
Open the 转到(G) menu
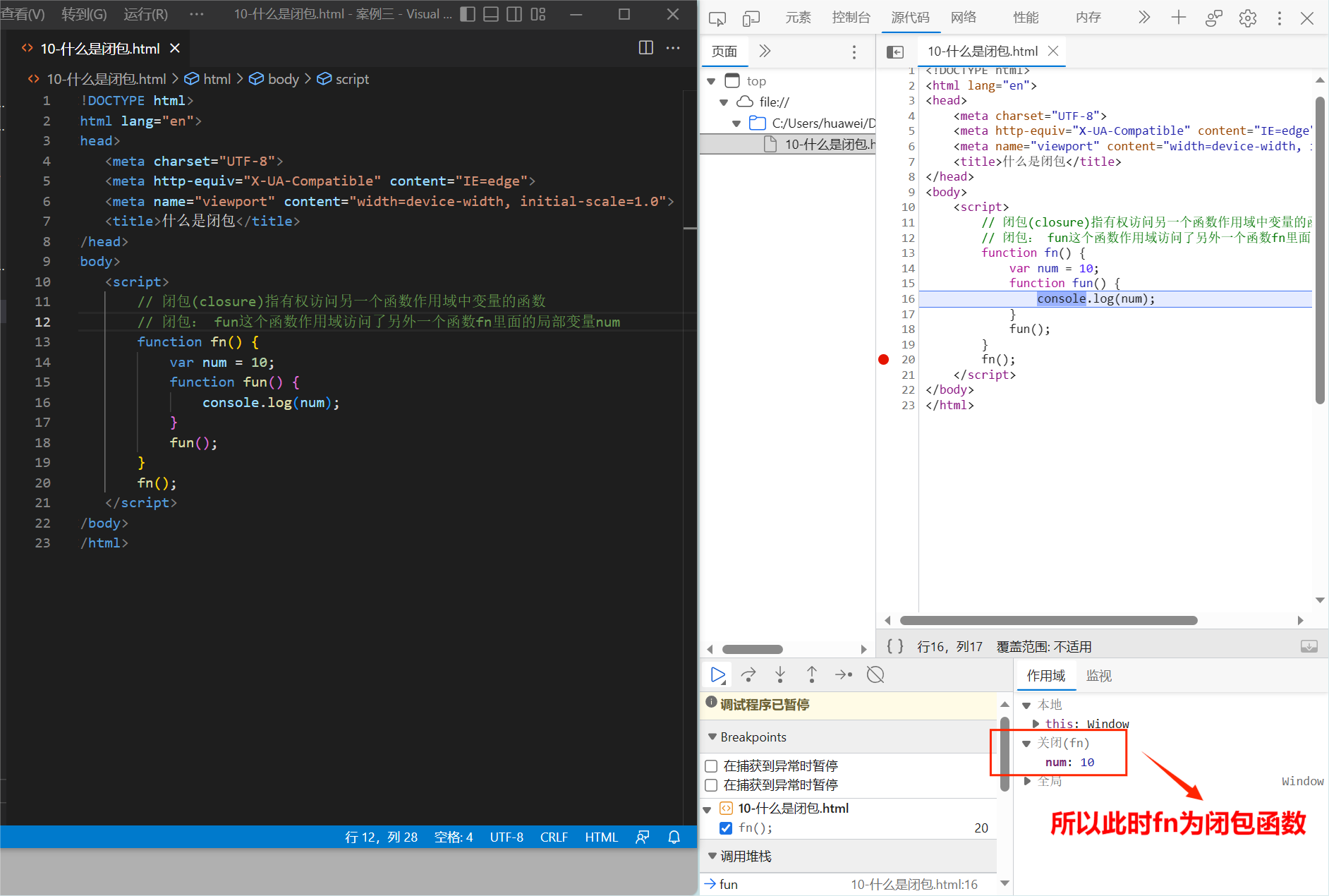click(x=84, y=14)
